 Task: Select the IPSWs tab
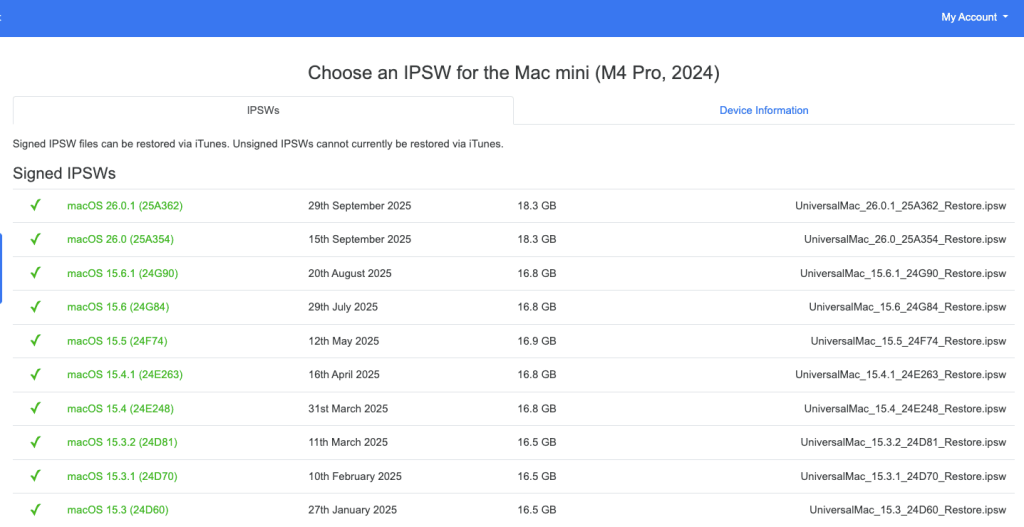(263, 110)
